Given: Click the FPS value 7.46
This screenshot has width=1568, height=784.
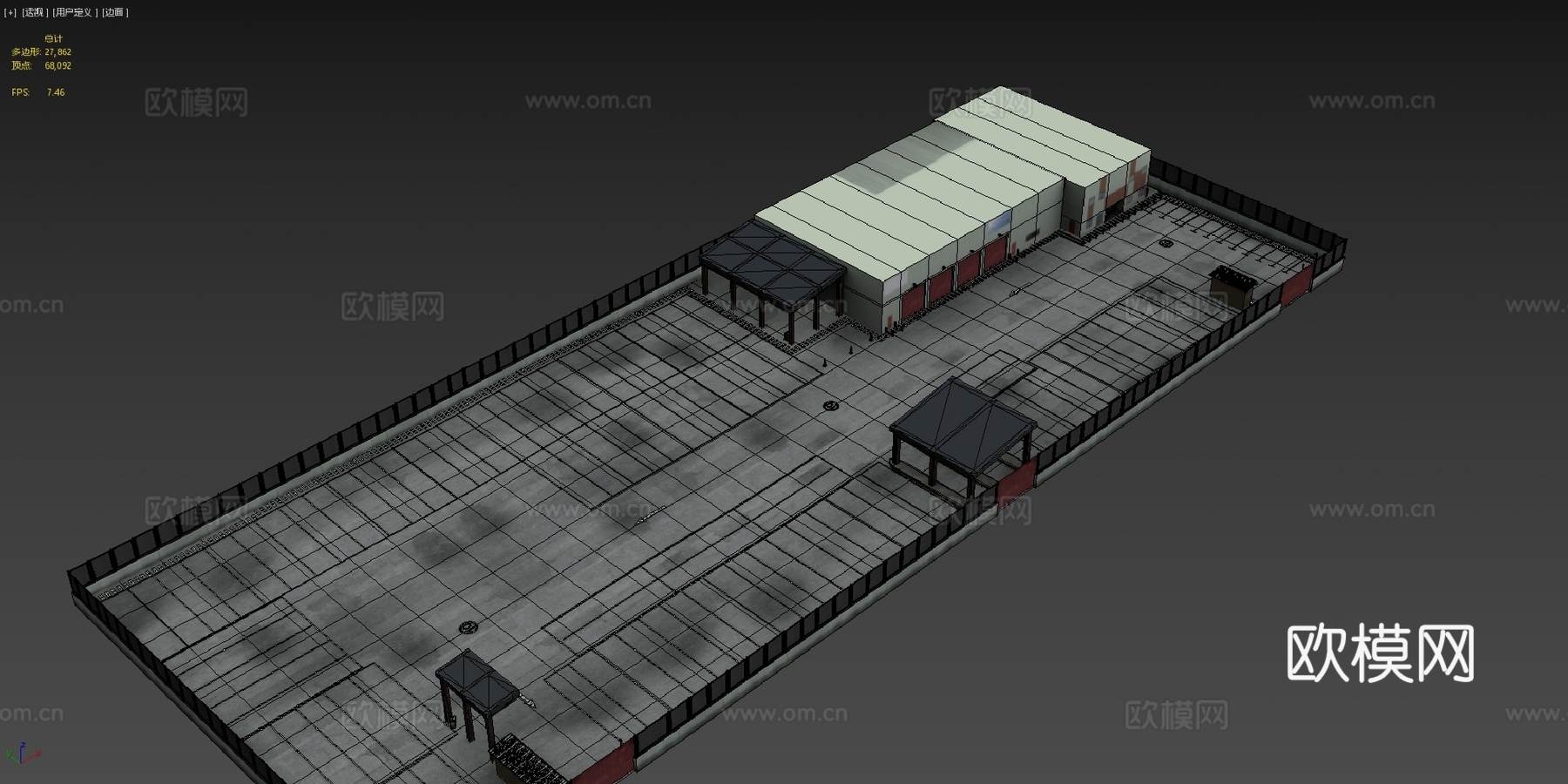Looking at the screenshot, I should pyautogui.click(x=56, y=92).
